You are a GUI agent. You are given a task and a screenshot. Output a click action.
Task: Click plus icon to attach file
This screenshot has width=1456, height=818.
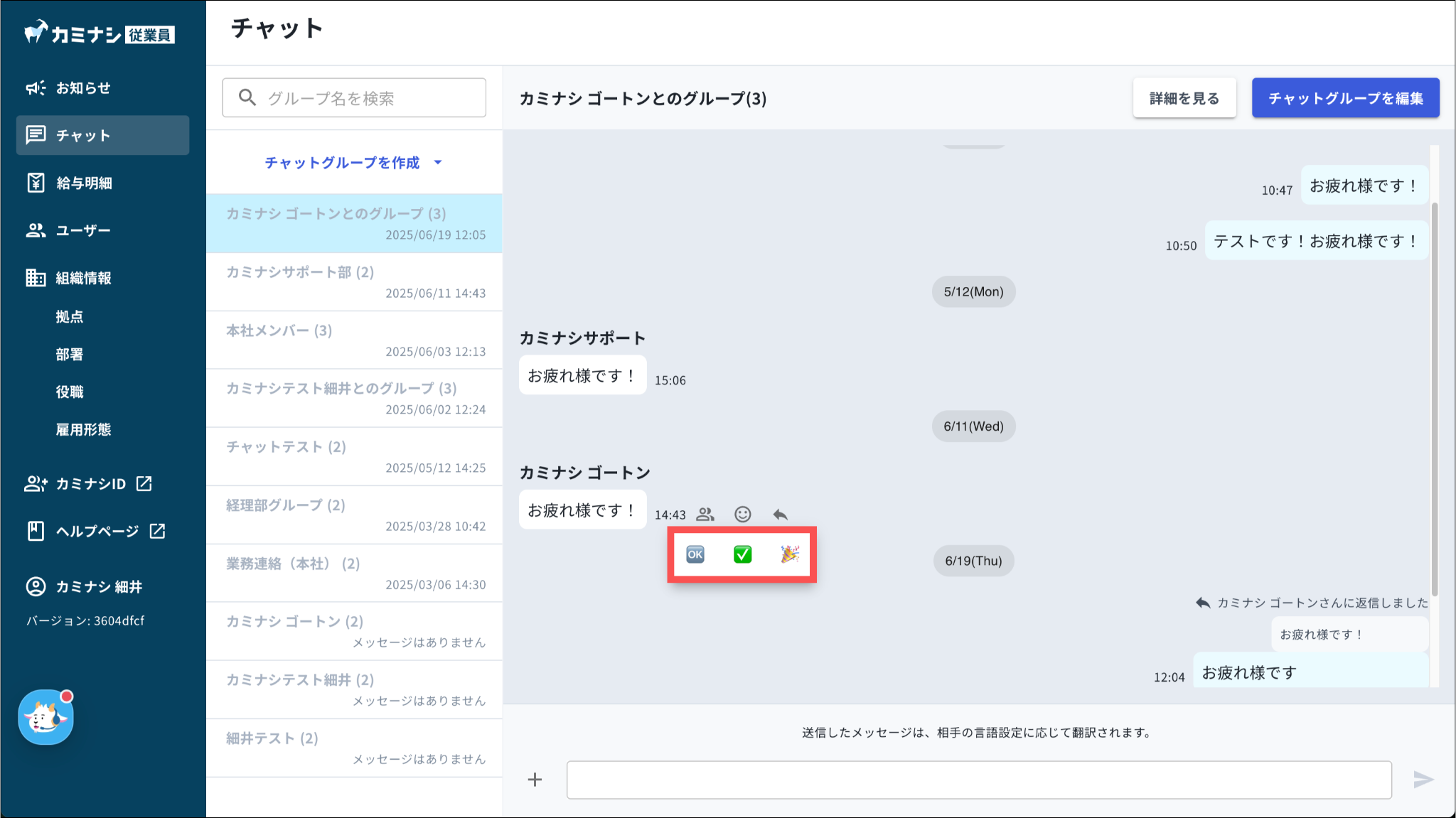(535, 780)
